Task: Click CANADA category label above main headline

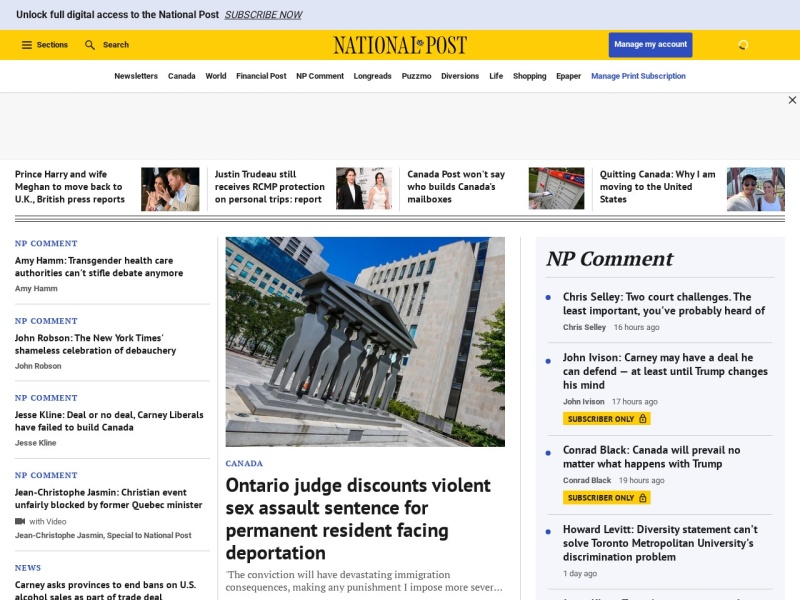Action: (x=244, y=464)
